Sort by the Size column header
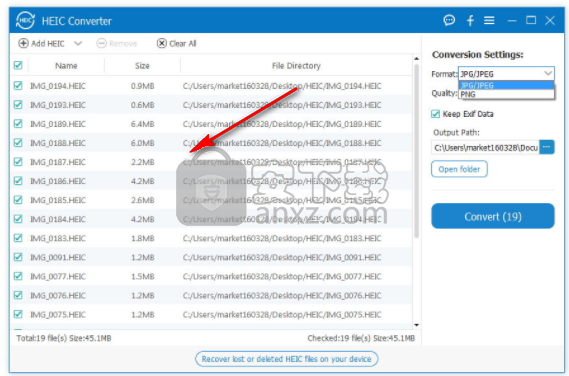Screen dimensions: 569x376 tap(142, 66)
